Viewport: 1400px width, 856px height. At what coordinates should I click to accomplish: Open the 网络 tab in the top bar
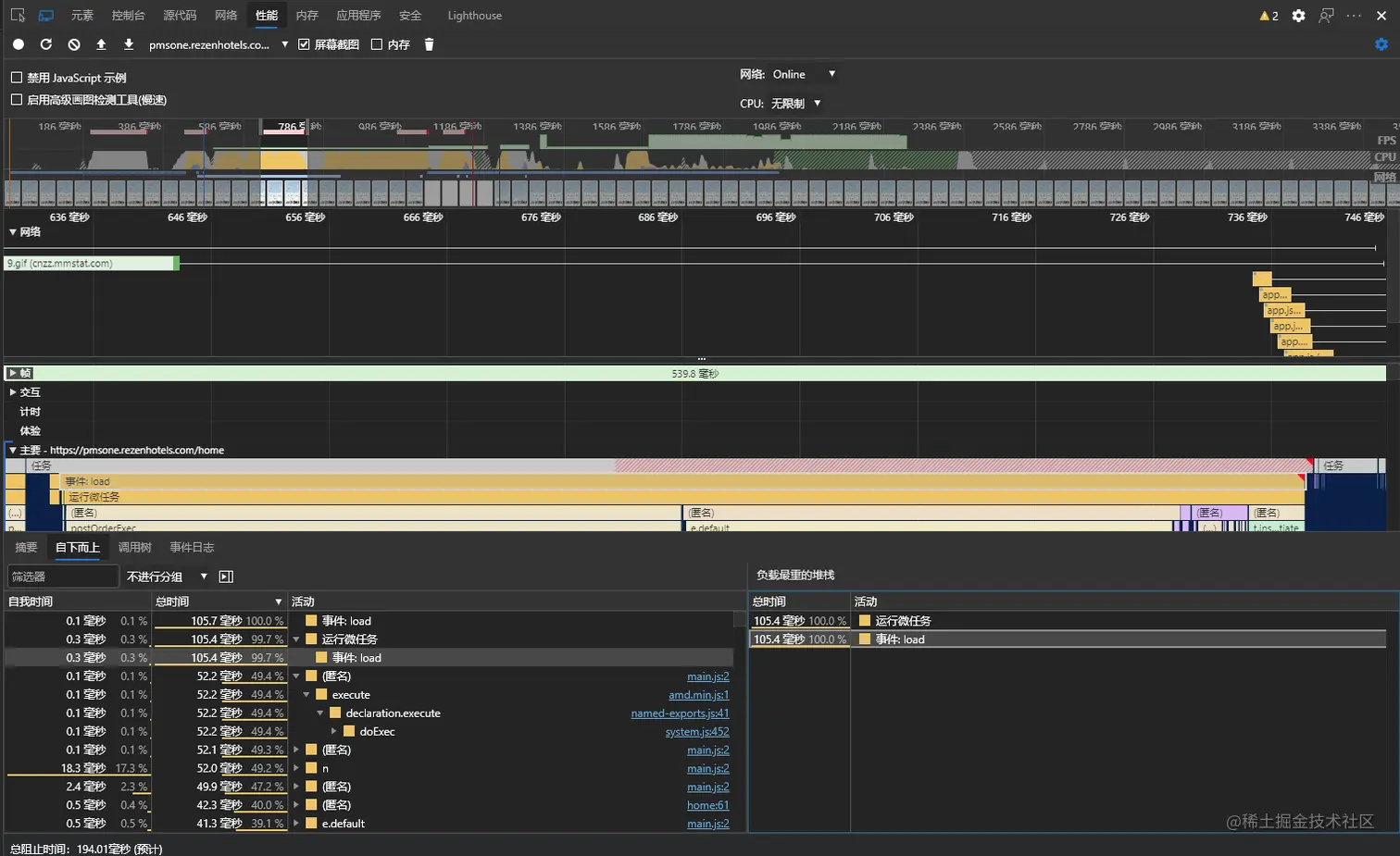pos(226,16)
